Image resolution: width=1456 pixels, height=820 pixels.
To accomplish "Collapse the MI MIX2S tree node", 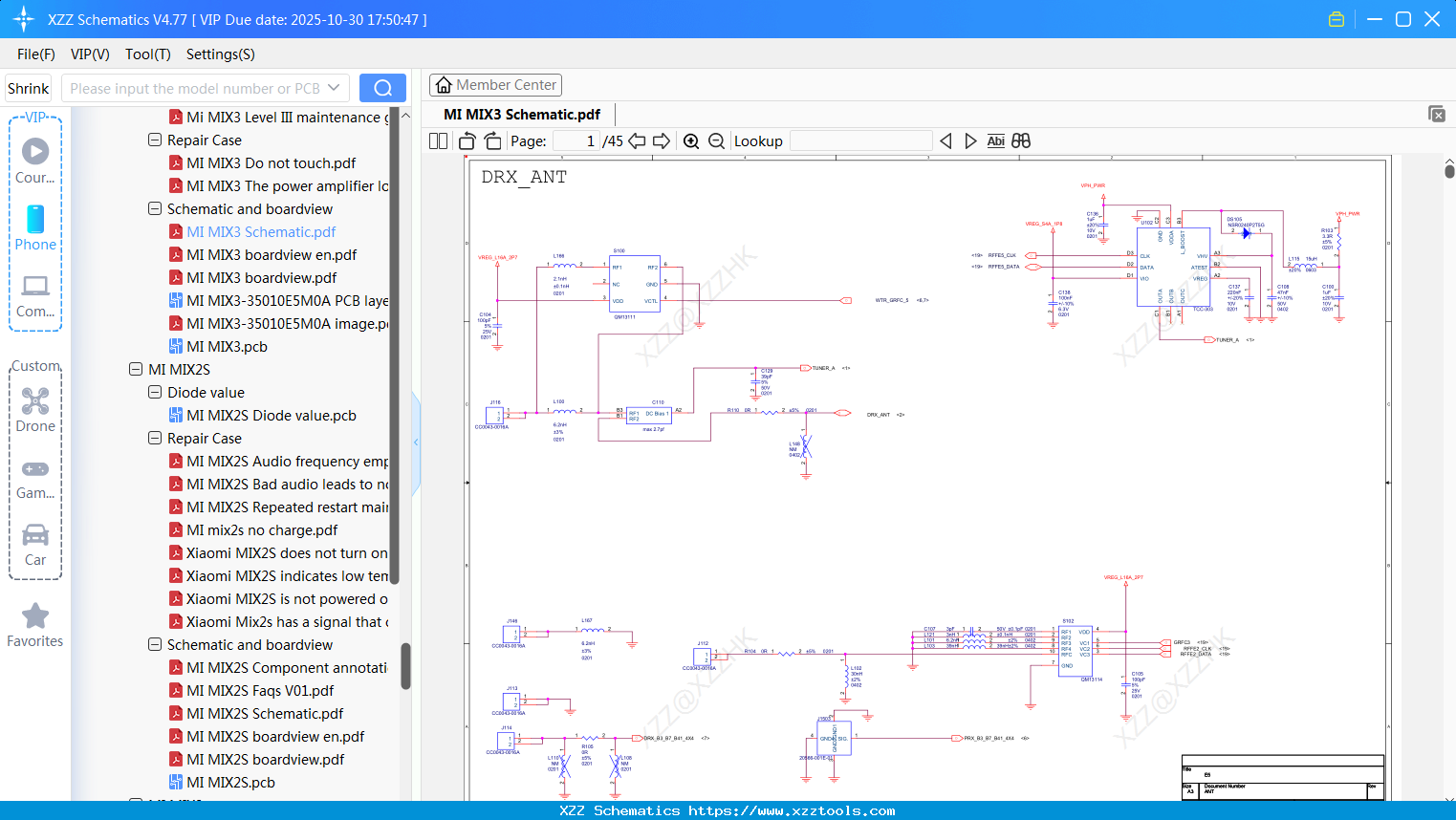I will click(136, 370).
